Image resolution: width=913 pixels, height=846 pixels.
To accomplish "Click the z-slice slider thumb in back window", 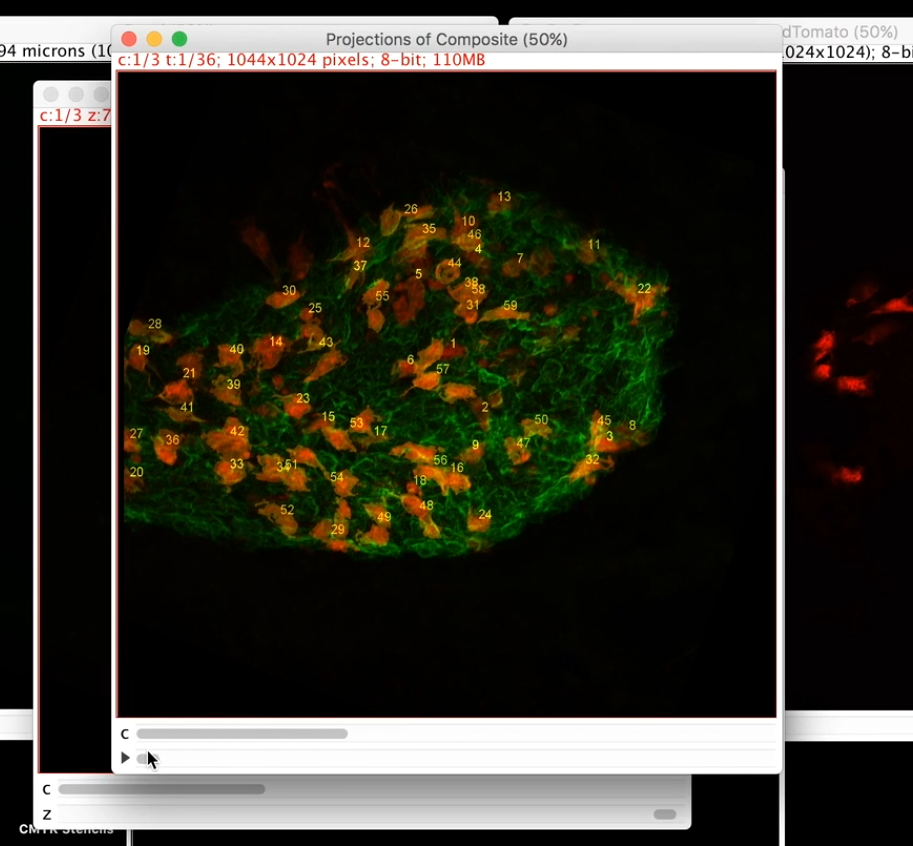I will click(664, 814).
